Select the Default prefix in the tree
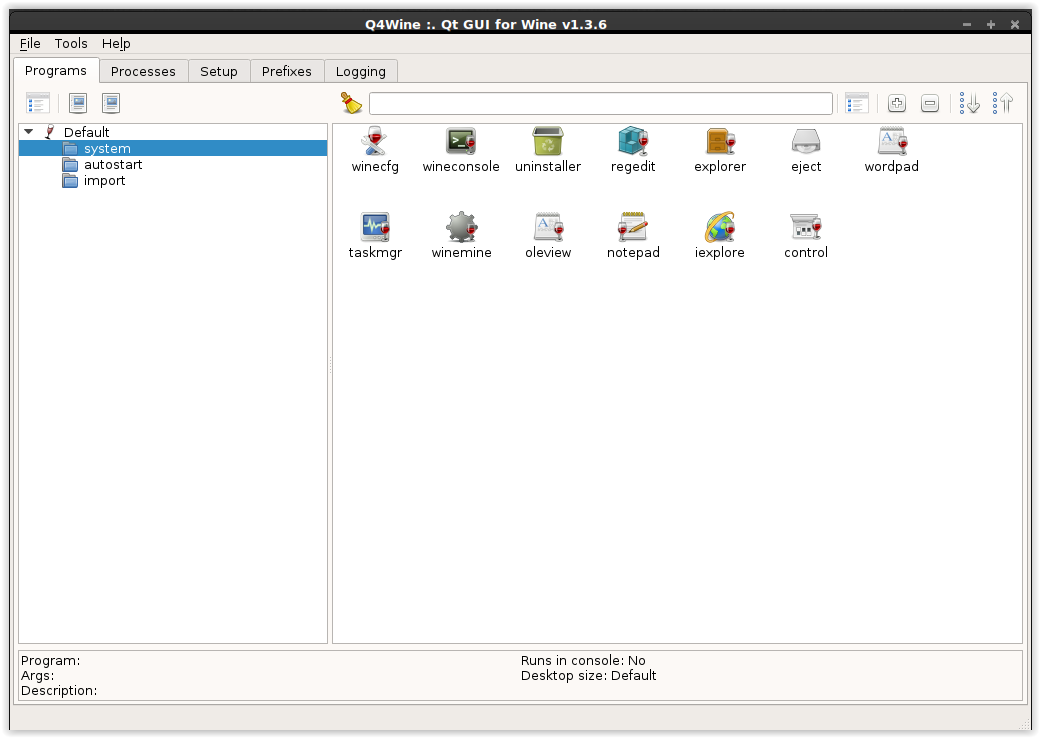1040x738 pixels. (x=86, y=132)
